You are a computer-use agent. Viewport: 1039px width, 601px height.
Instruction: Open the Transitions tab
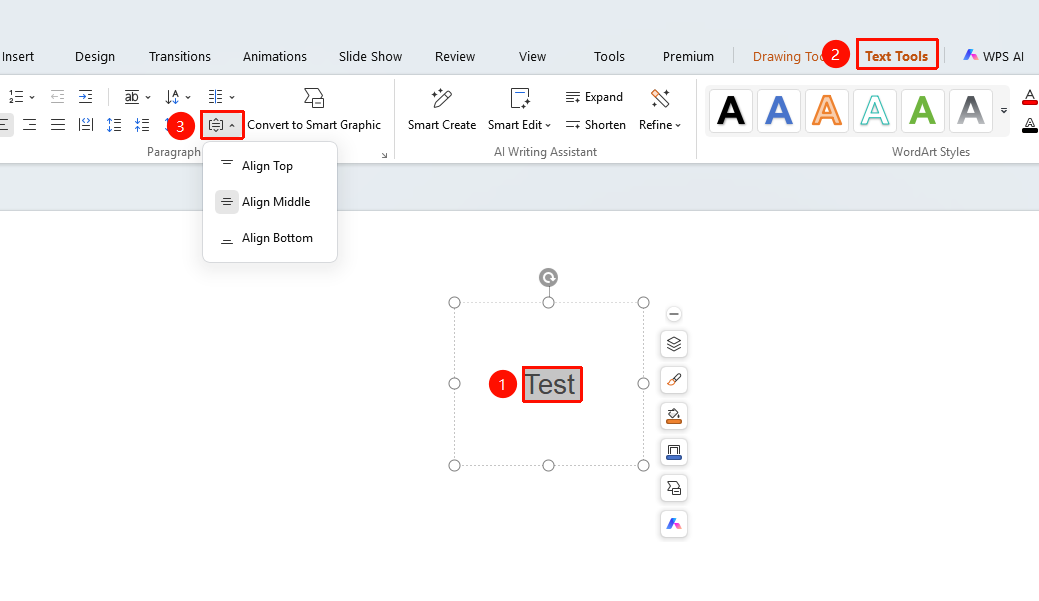(180, 56)
